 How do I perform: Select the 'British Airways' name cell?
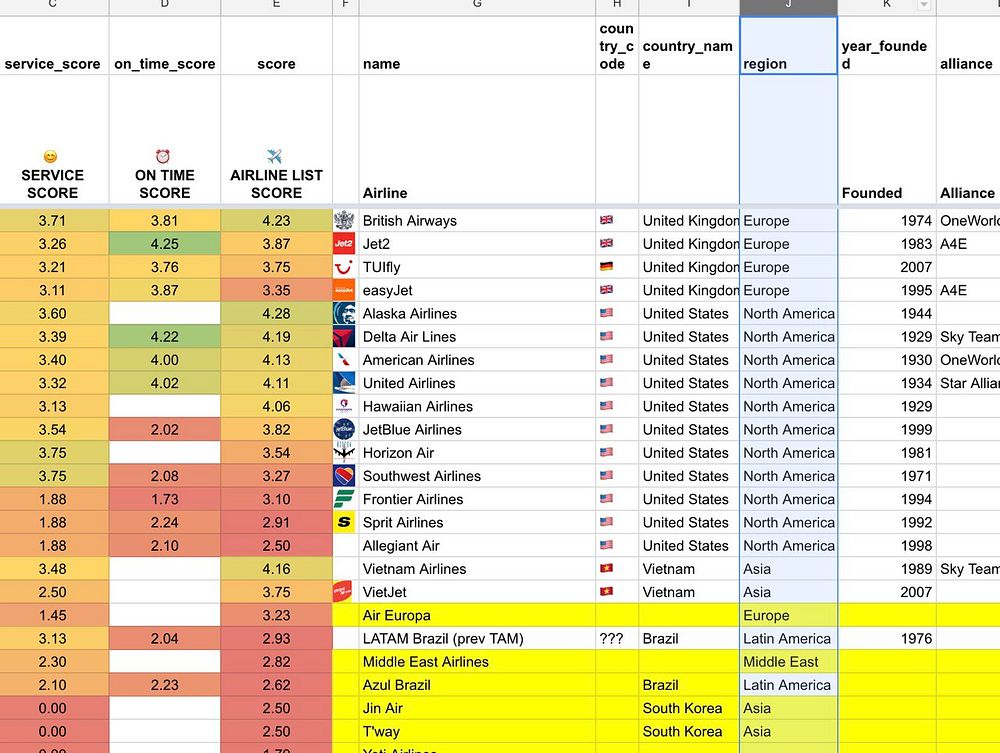[x=477, y=221]
